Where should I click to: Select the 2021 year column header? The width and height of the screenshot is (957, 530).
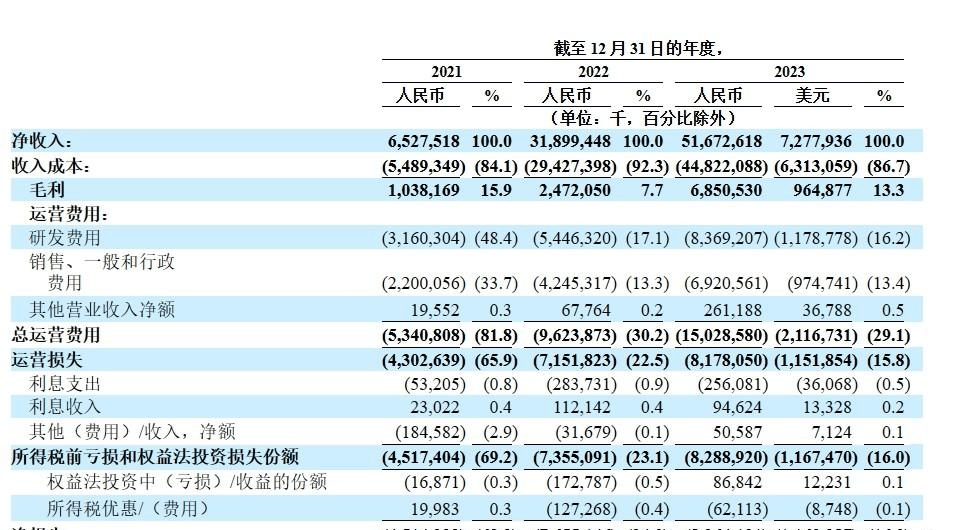(447, 72)
